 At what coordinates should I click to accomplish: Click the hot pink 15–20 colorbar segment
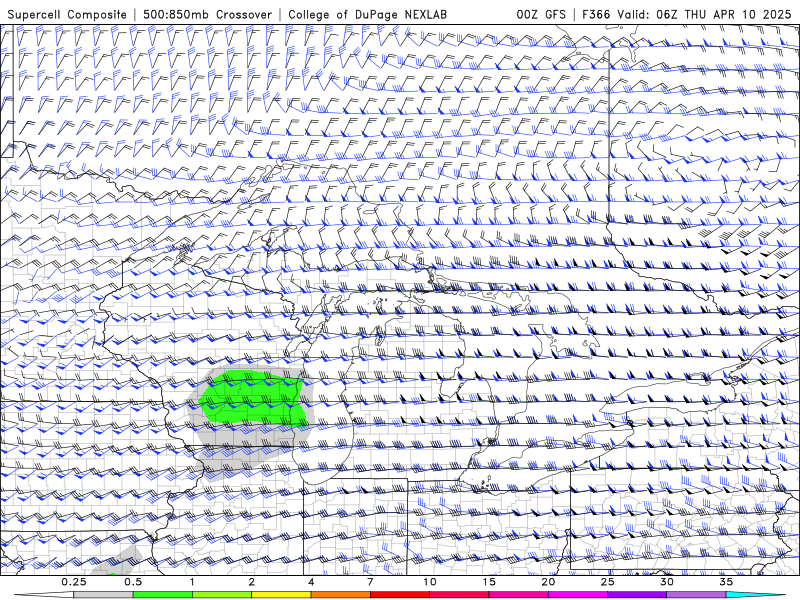pyautogui.click(x=518, y=595)
